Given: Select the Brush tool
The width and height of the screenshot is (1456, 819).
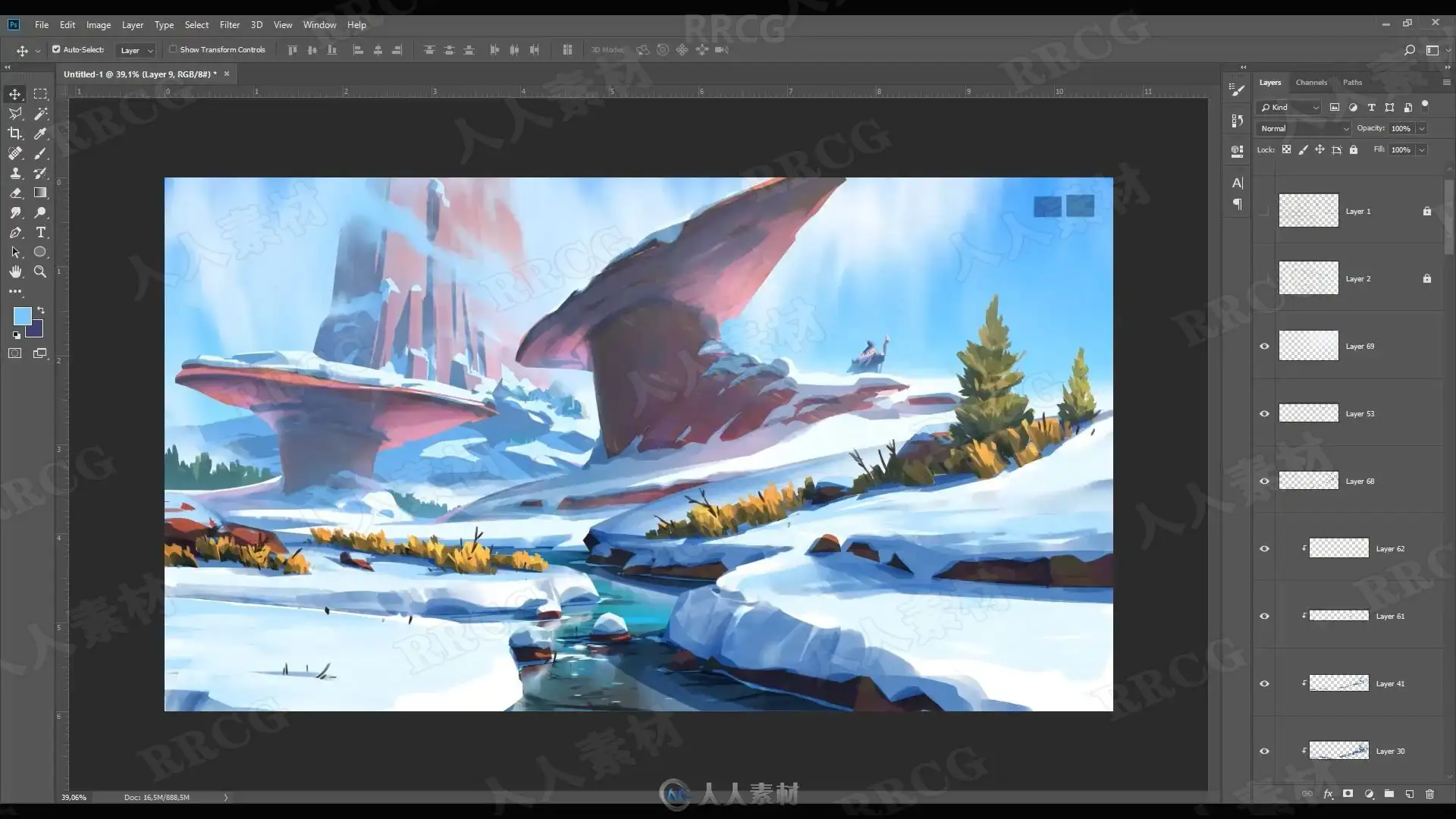Looking at the screenshot, I should click(40, 153).
